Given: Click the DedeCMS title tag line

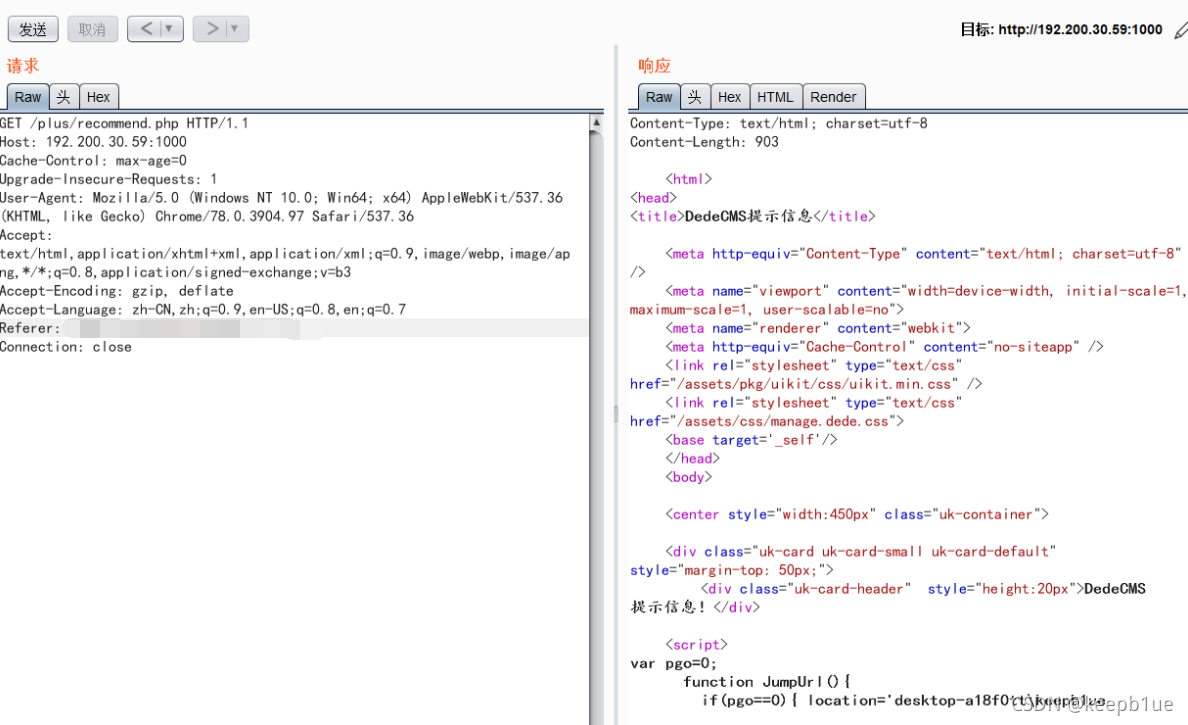Looking at the screenshot, I should point(752,216).
